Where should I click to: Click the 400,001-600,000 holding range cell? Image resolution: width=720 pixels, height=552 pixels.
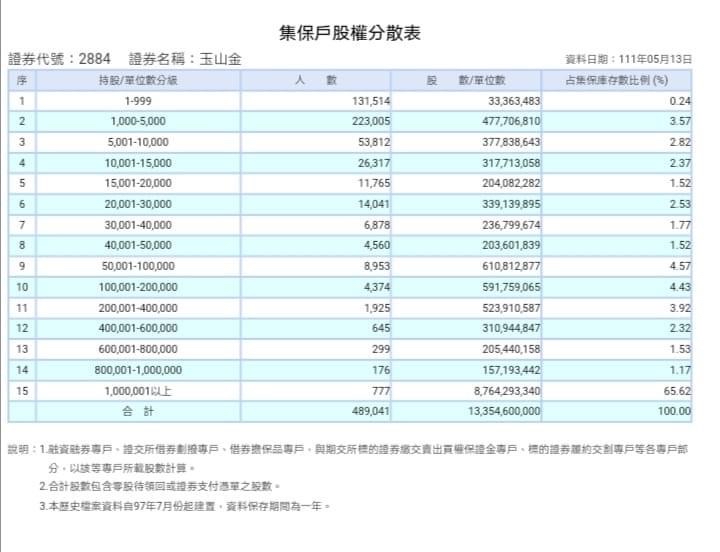pos(138,328)
